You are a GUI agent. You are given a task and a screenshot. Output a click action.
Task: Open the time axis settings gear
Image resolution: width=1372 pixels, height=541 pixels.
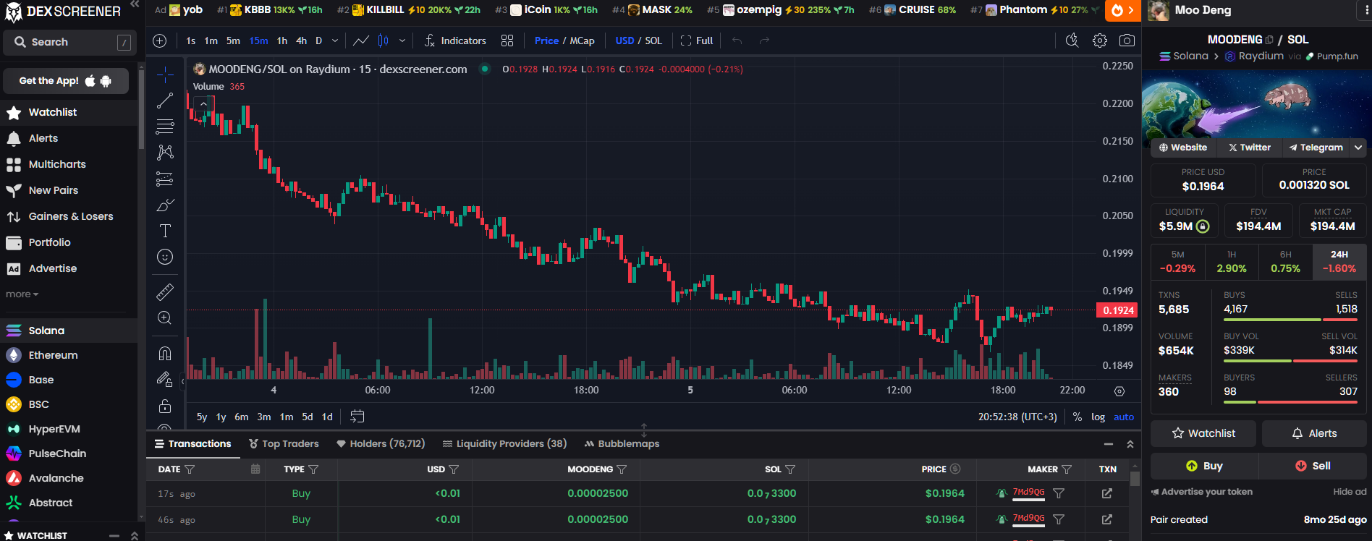pyautogui.click(x=1119, y=391)
